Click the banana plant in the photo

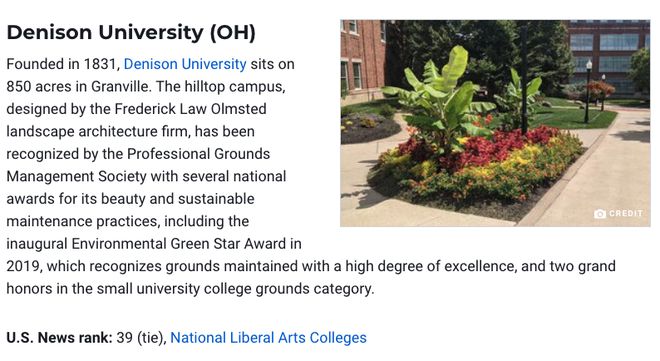pyautogui.click(x=442, y=99)
